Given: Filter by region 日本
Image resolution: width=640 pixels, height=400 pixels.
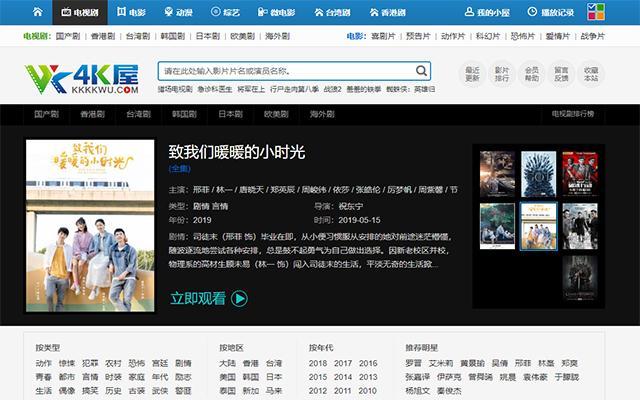Looking at the screenshot, I should tap(274, 377).
